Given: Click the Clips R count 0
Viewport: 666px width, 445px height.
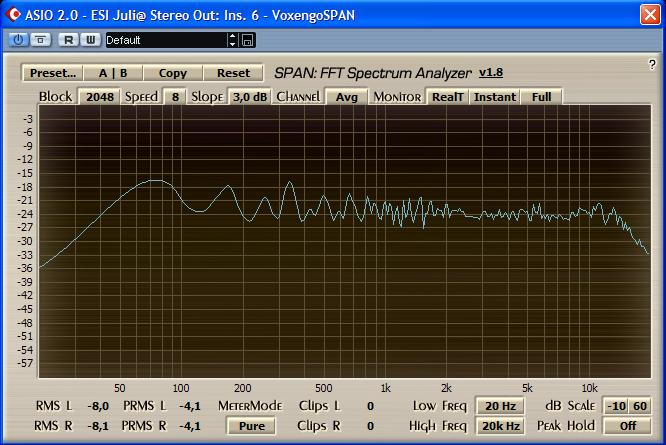Looking at the screenshot, I should point(370,426).
